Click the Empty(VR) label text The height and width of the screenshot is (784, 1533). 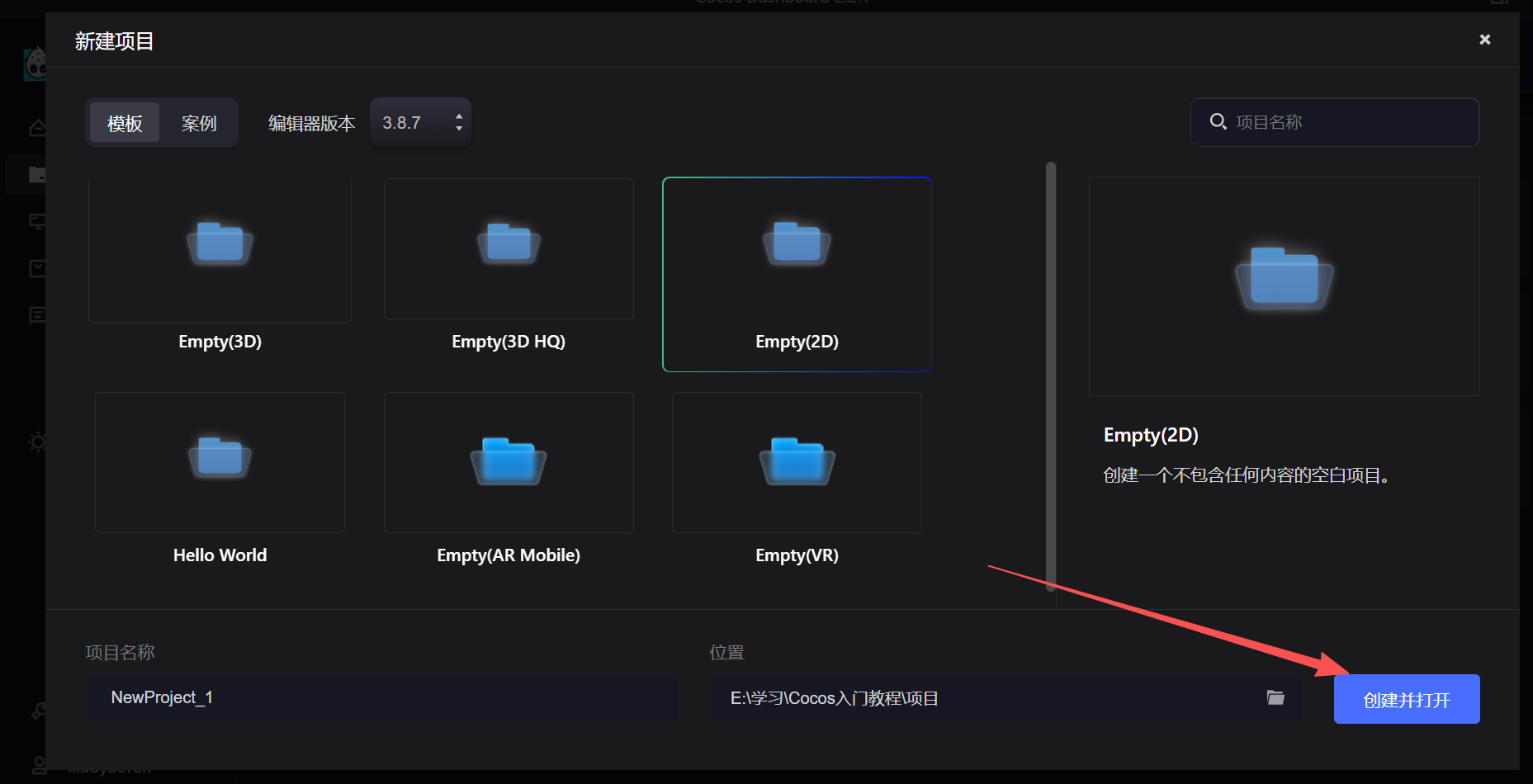797,555
